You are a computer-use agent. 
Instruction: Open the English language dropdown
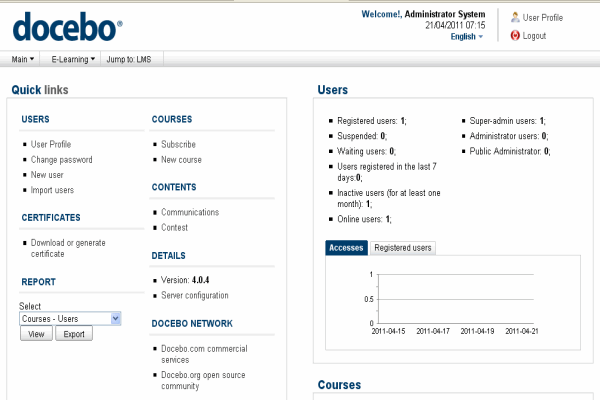467,36
